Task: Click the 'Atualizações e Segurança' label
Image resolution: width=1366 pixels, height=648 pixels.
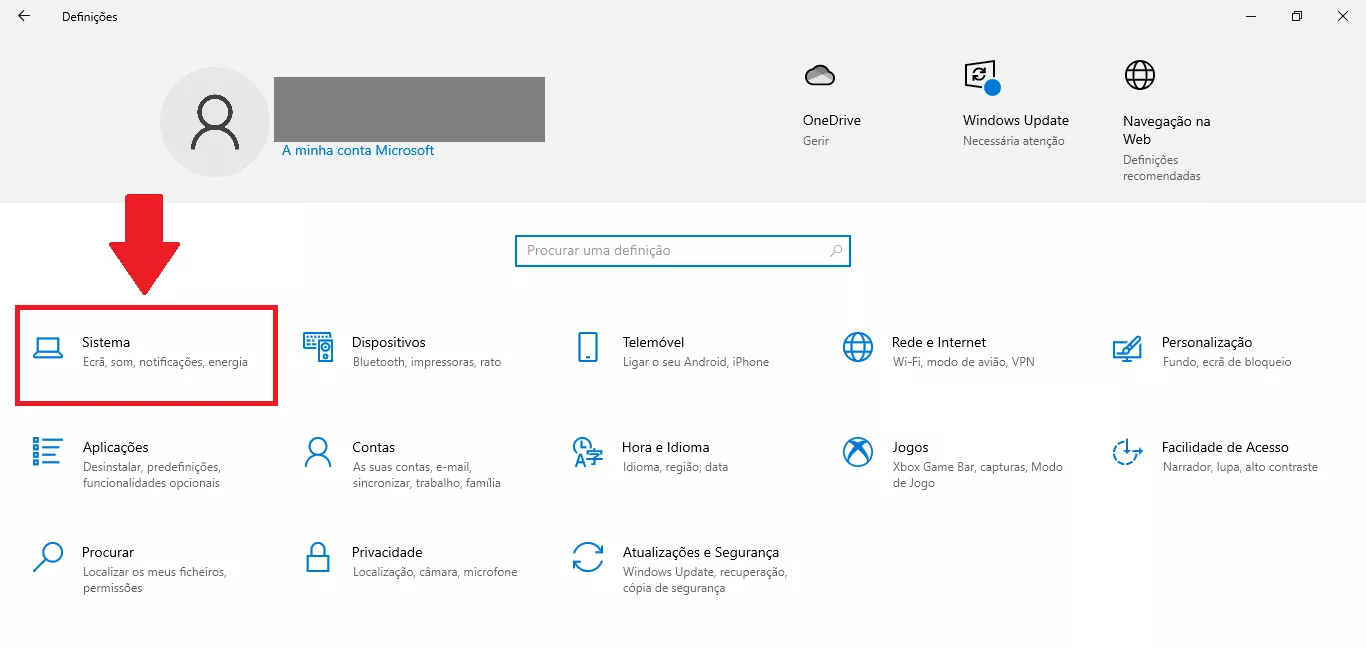Action: tap(701, 552)
